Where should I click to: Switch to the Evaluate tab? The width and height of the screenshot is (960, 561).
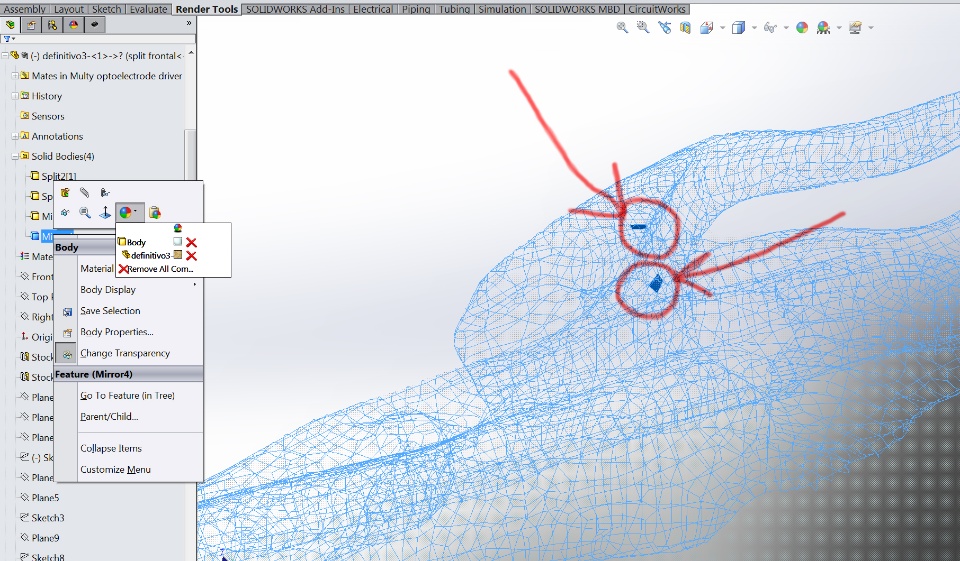pyautogui.click(x=149, y=9)
